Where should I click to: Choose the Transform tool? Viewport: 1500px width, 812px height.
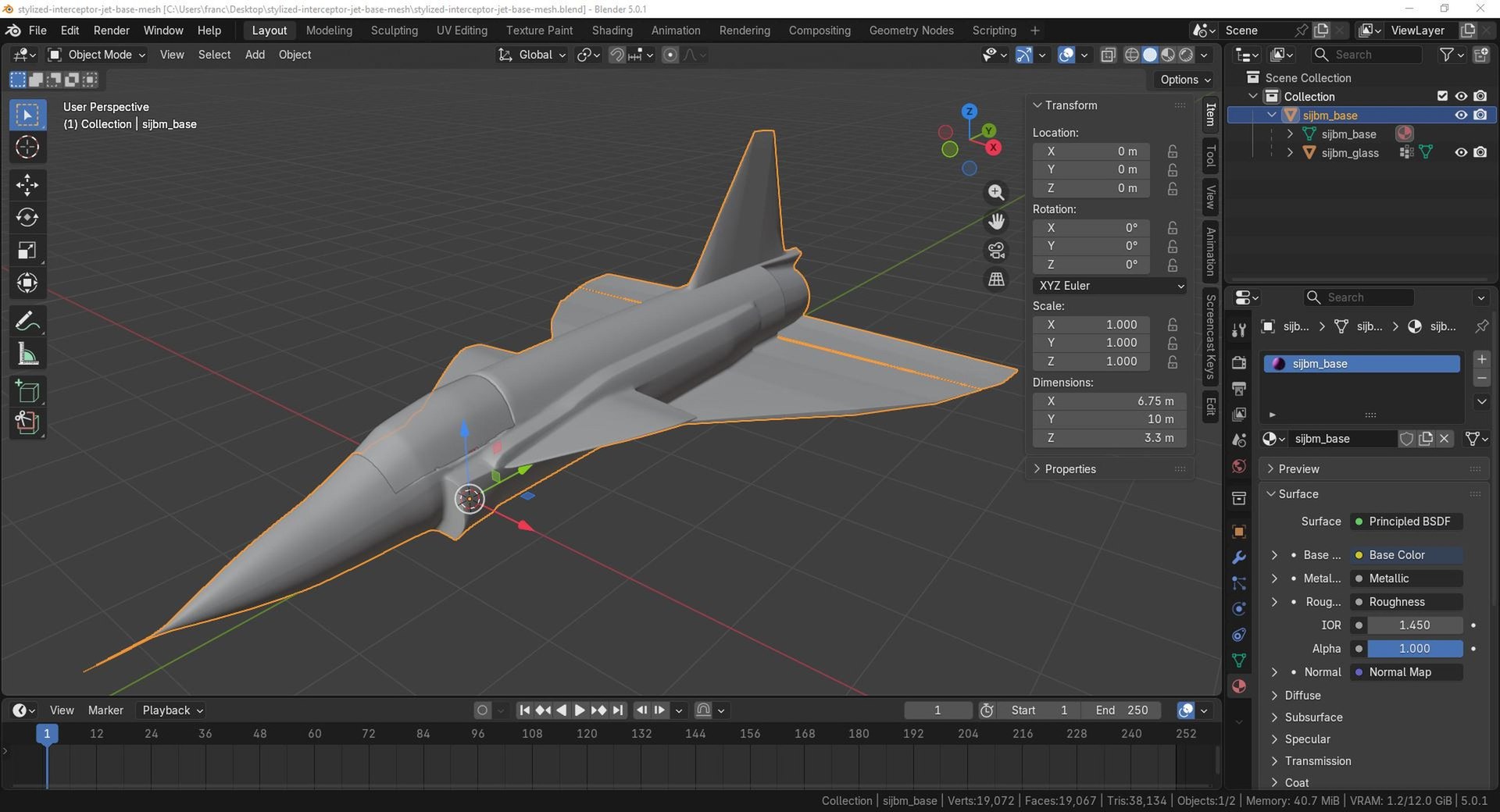coord(27,283)
